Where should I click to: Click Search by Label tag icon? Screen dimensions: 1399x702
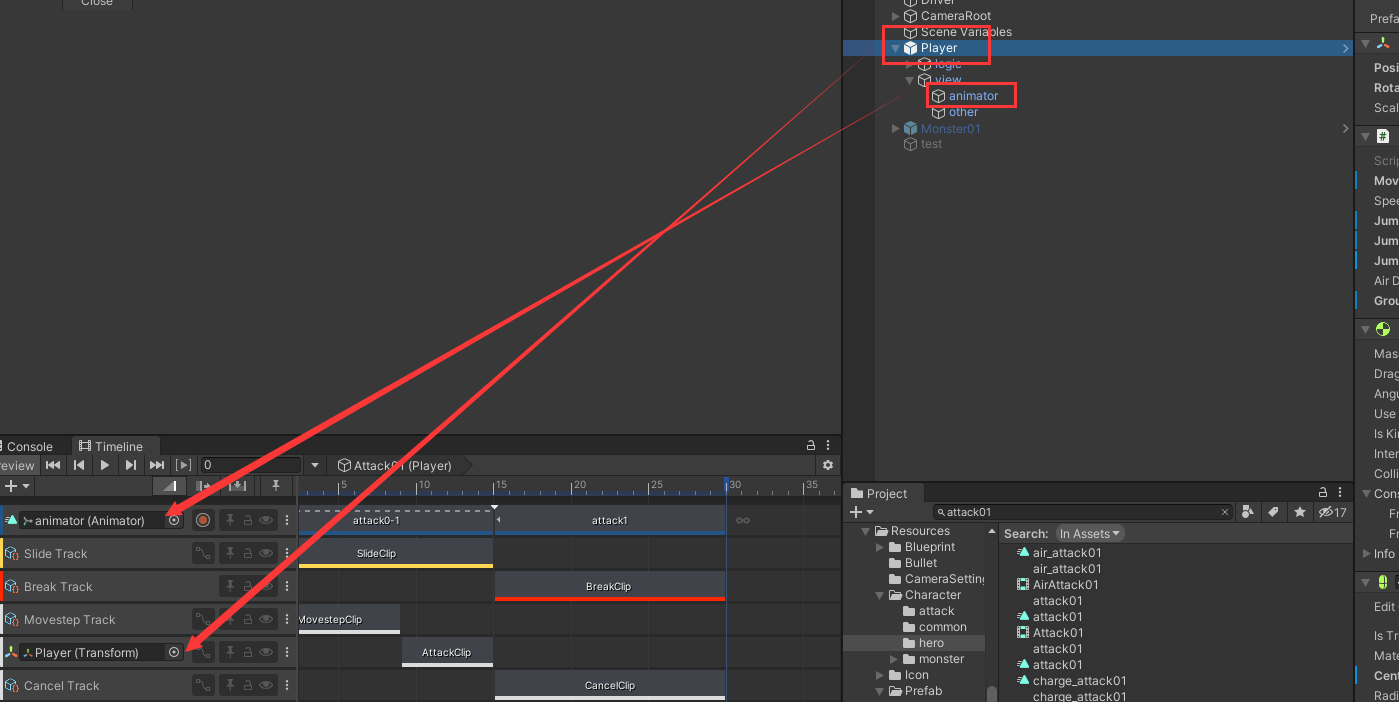1273,512
